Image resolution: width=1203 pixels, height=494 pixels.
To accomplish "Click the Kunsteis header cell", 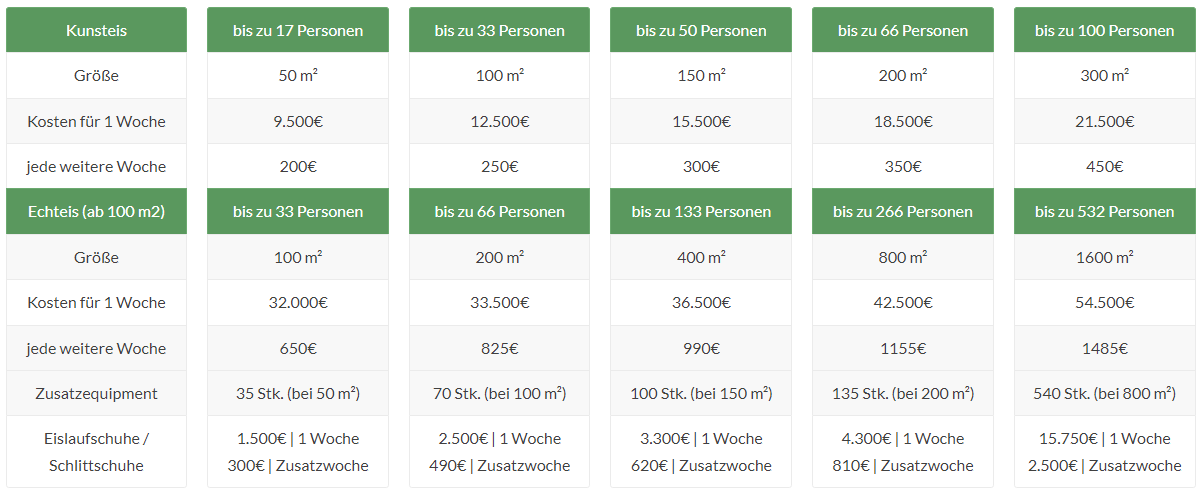I will click(x=96, y=30).
